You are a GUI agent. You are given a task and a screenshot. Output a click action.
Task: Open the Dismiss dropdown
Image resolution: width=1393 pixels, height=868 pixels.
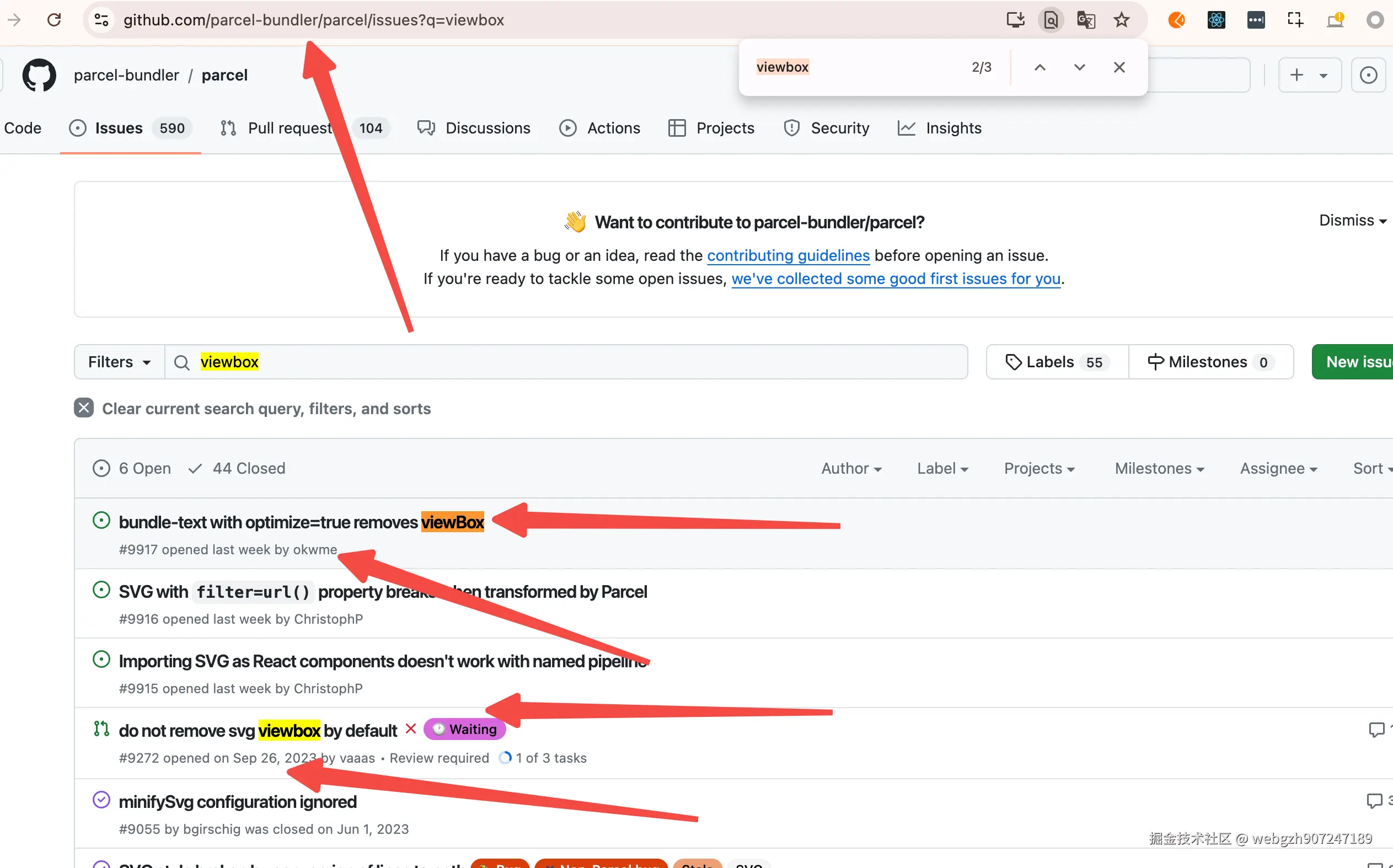click(x=1352, y=221)
